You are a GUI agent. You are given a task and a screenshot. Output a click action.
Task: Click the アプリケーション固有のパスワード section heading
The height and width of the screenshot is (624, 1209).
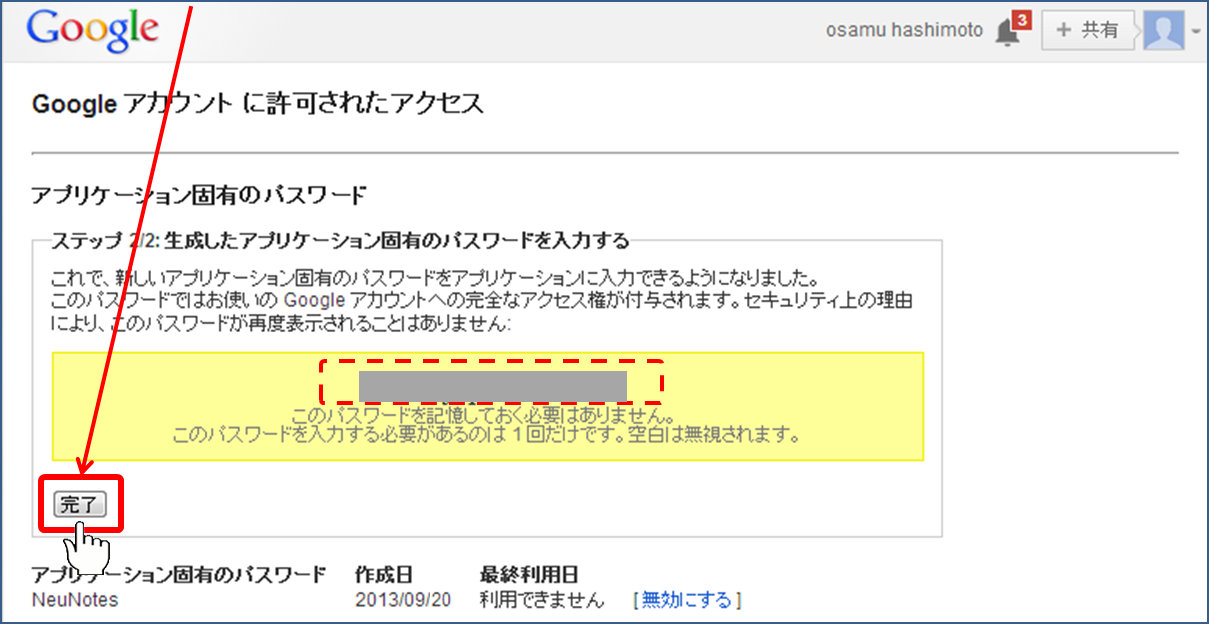(199, 194)
